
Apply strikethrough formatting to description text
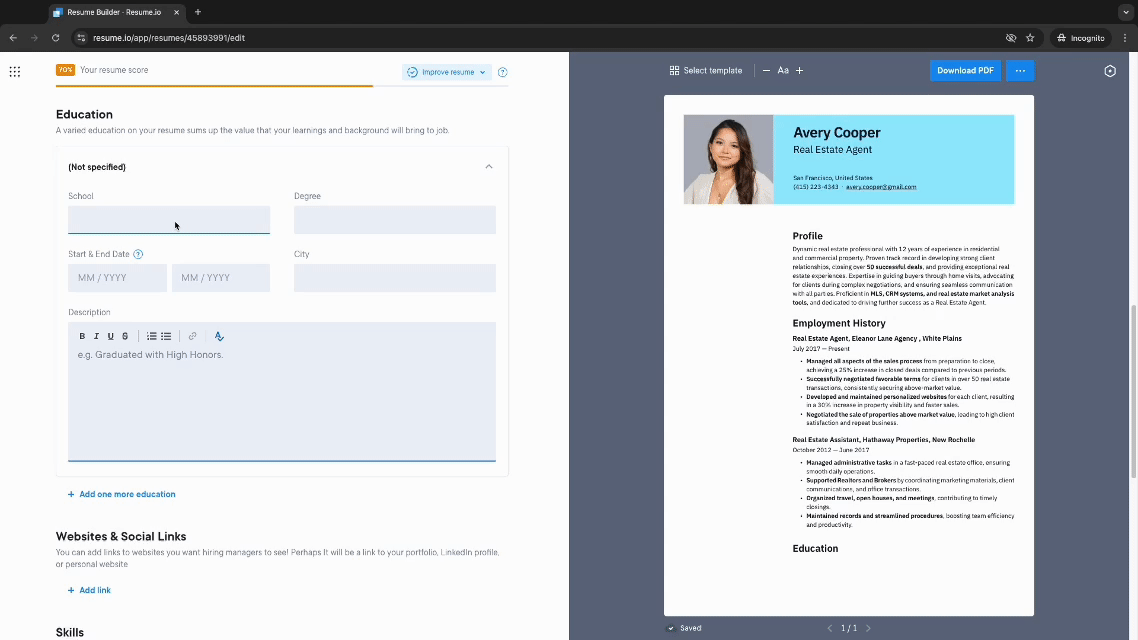[x=124, y=335]
